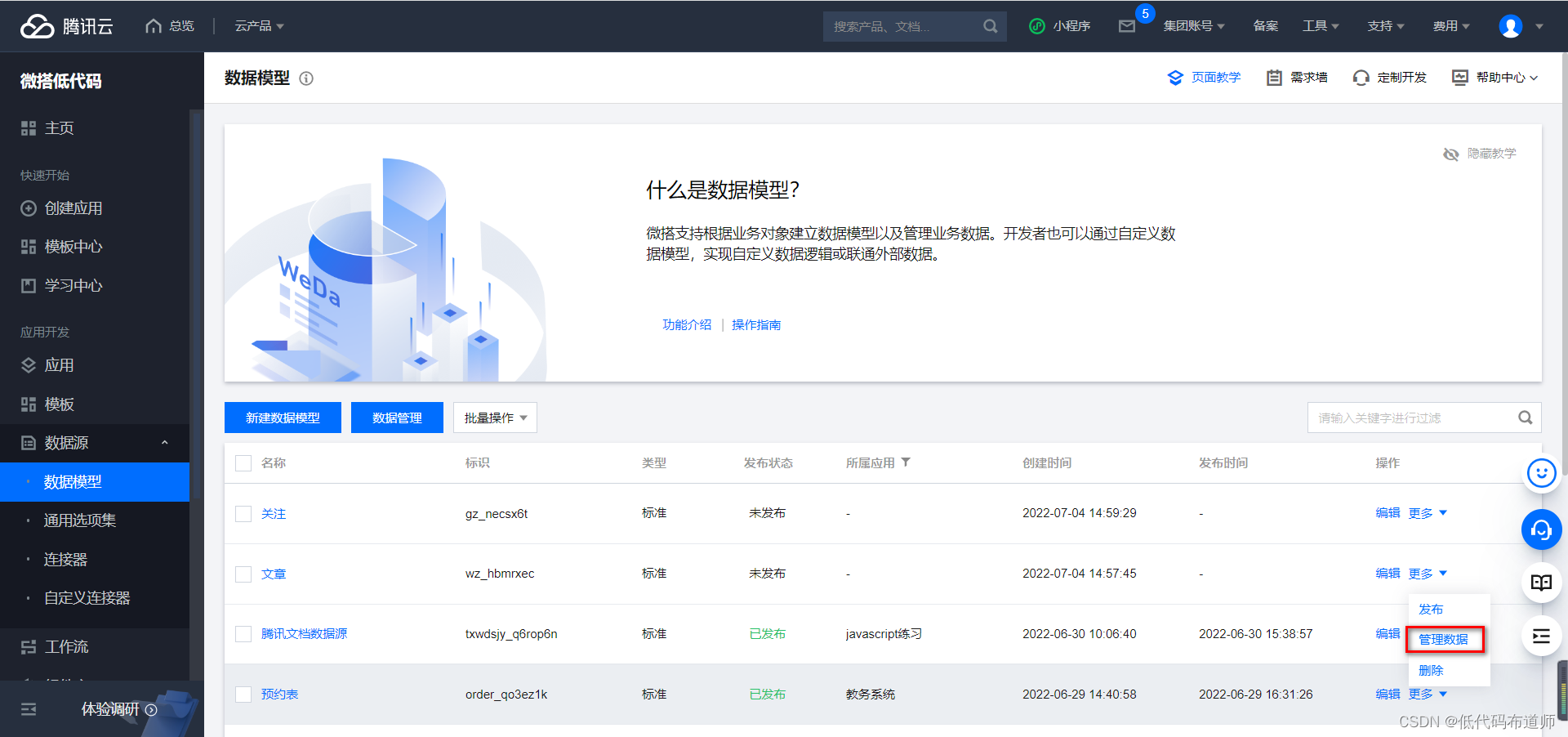
Task: Check the 关注 row checkbox
Action: click(x=243, y=514)
